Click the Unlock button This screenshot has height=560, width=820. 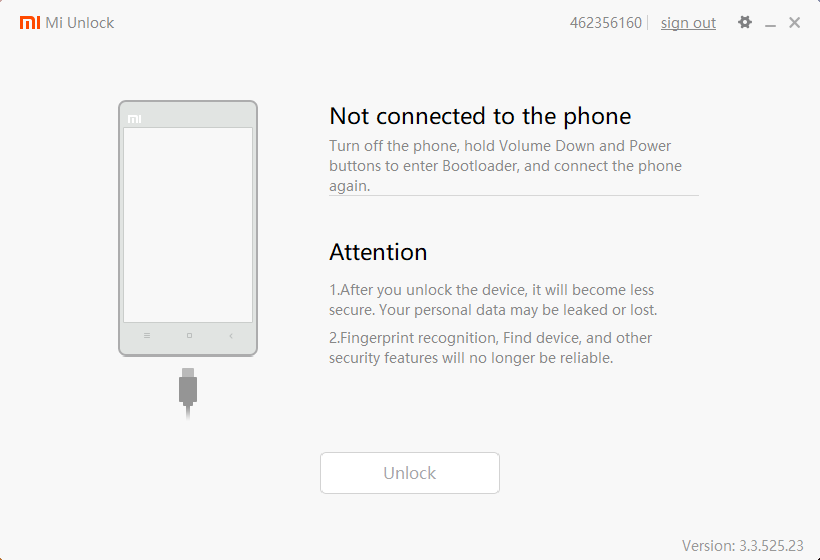(x=410, y=473)
